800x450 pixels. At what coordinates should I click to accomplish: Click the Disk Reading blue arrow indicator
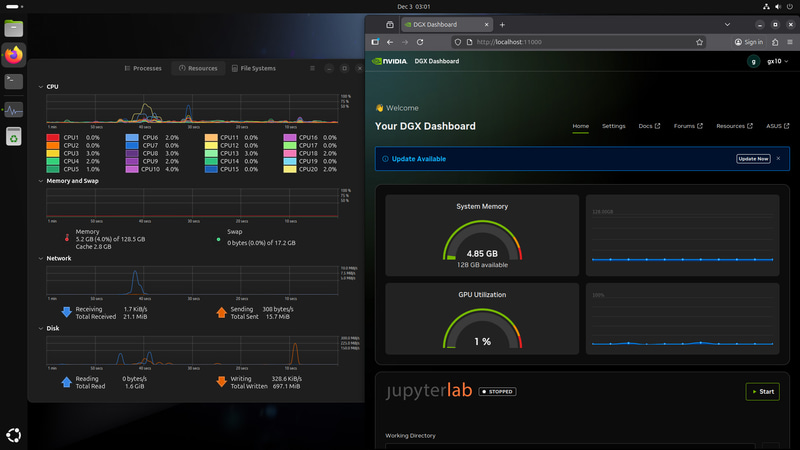66,382
